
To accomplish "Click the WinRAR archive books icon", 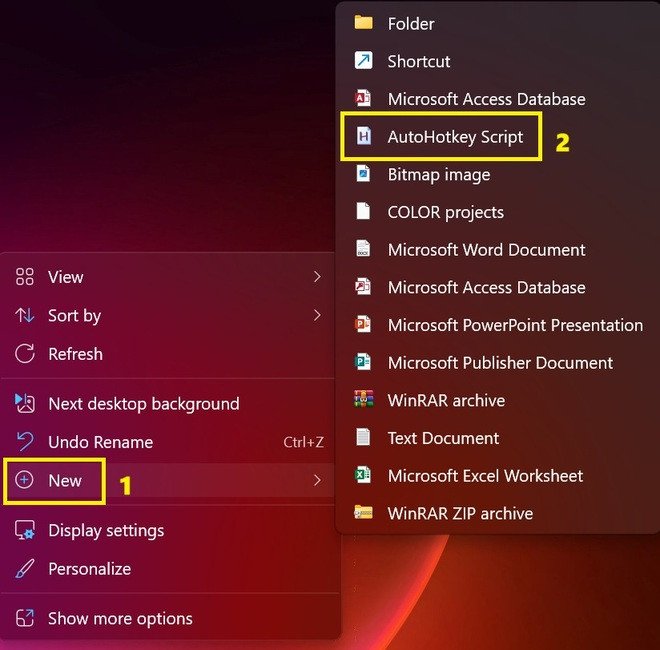I will click(x=363, y=400).
